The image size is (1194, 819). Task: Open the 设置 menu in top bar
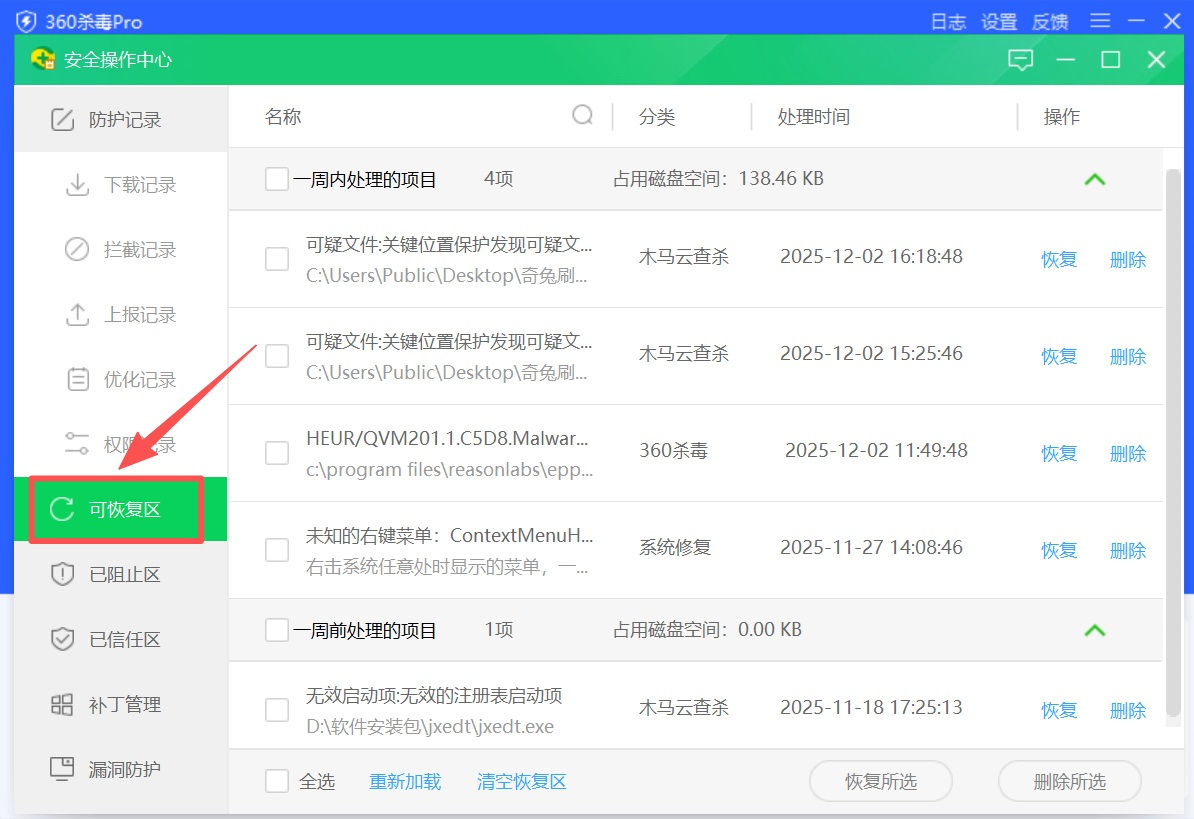(998, 21)
